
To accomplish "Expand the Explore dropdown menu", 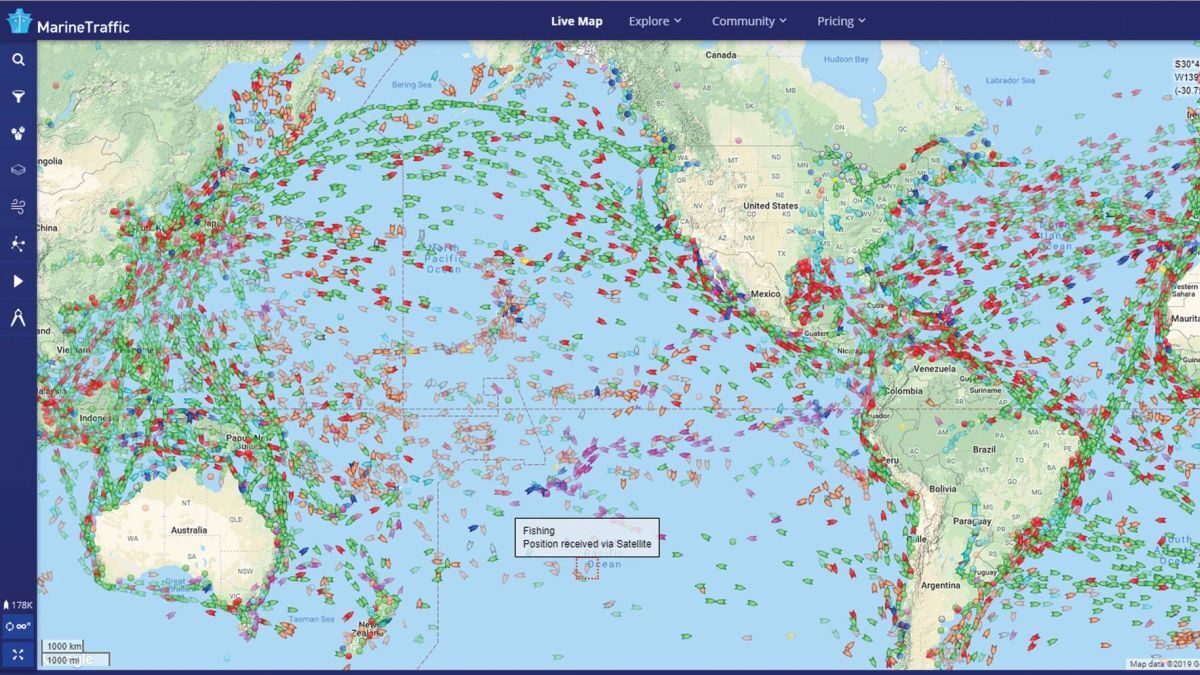I will point(654,21).
